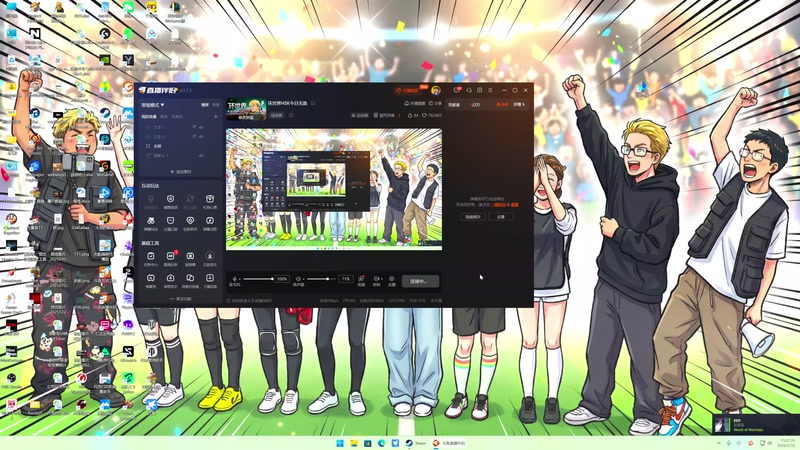The height and width of the screenshot is (450, 800).
Task: Click the grey 连接中 start button
Action: click(x=421, y=281)
